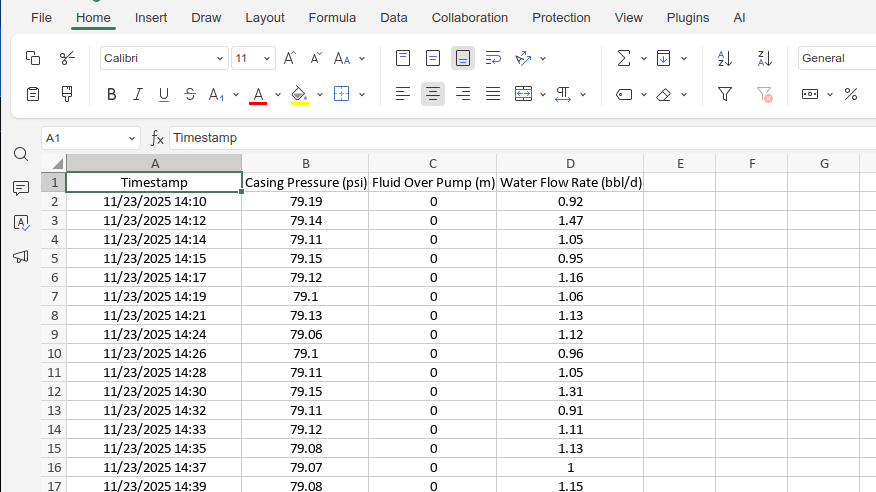Switch to the Insert tab

pos(151,17)
